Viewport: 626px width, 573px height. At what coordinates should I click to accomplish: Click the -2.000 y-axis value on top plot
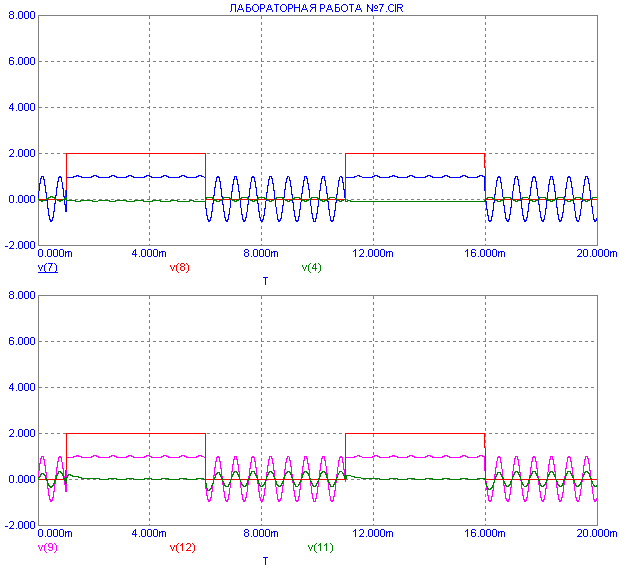click(x=20, y=245)
